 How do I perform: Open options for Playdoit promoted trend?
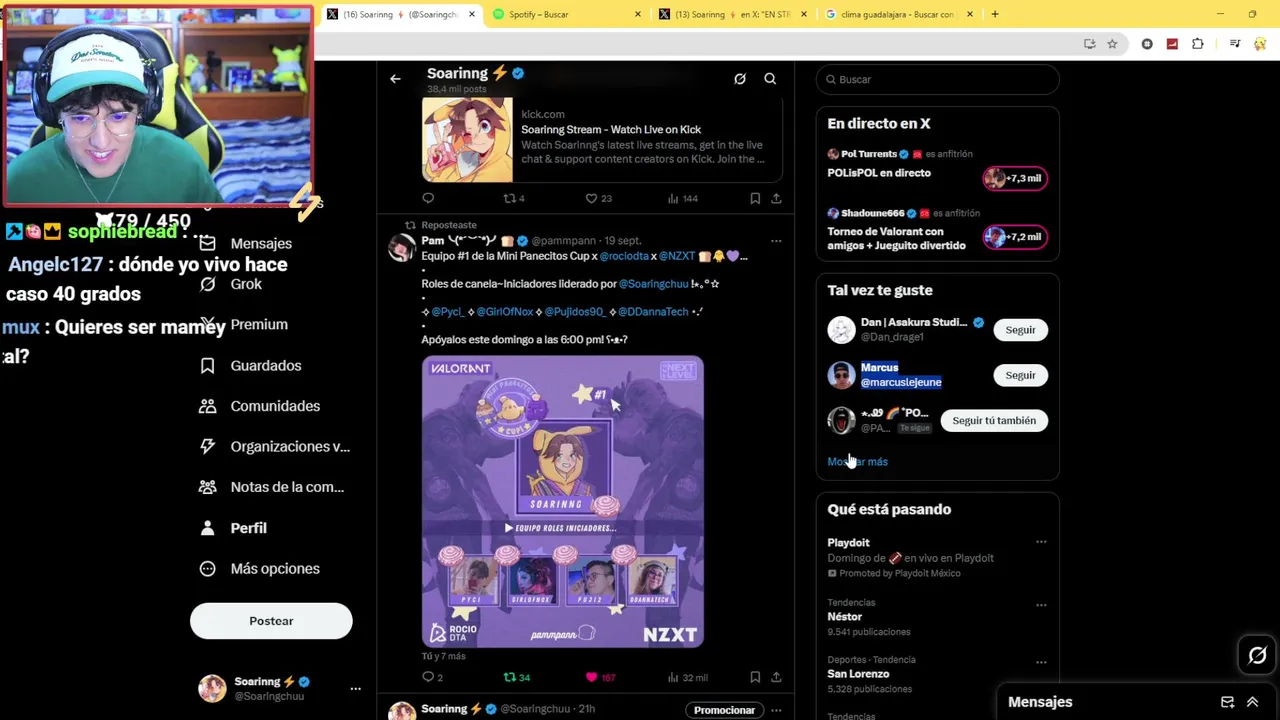(1041, 542)
